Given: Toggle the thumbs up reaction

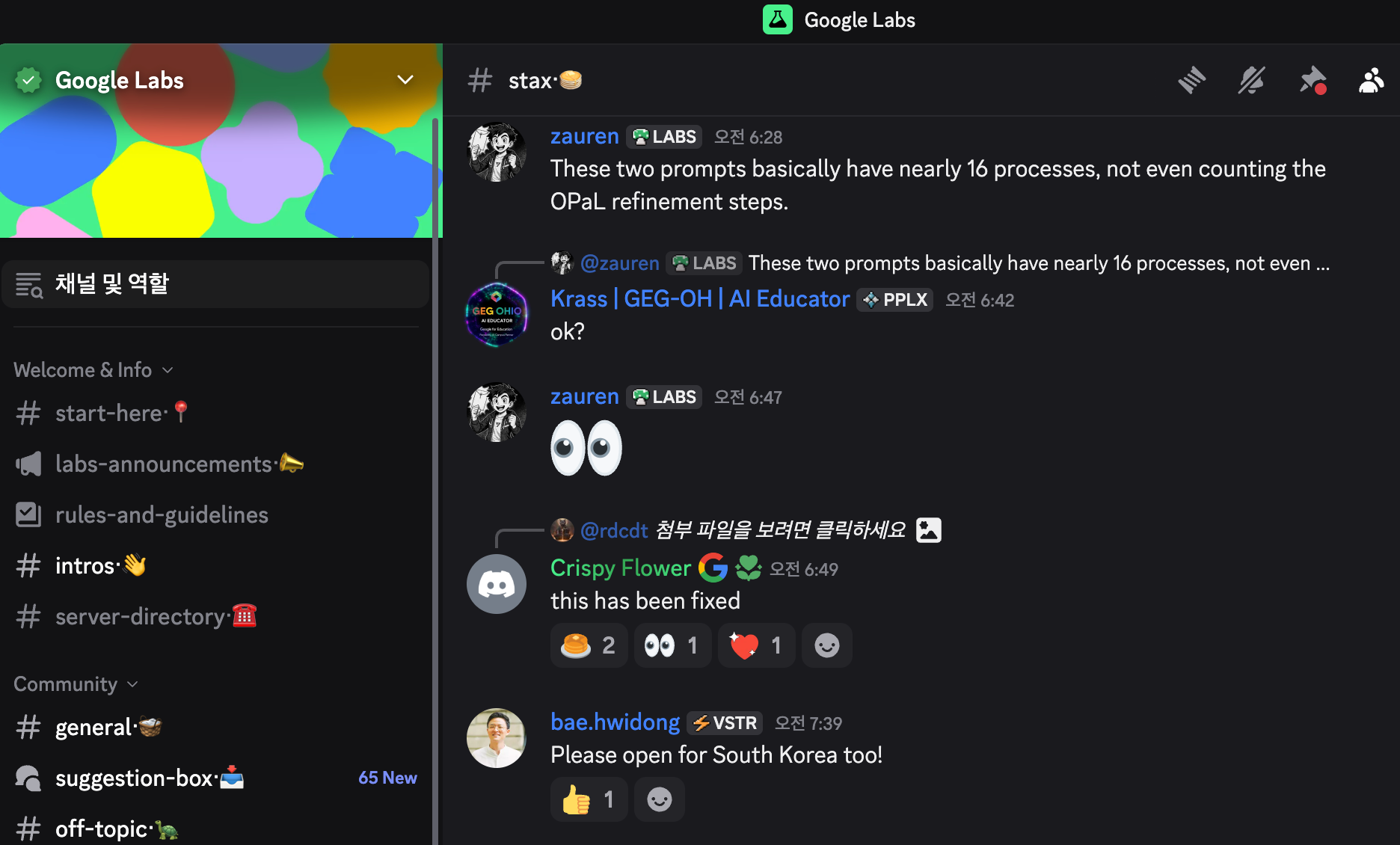Looking at the screenshot, I should 589,799.
